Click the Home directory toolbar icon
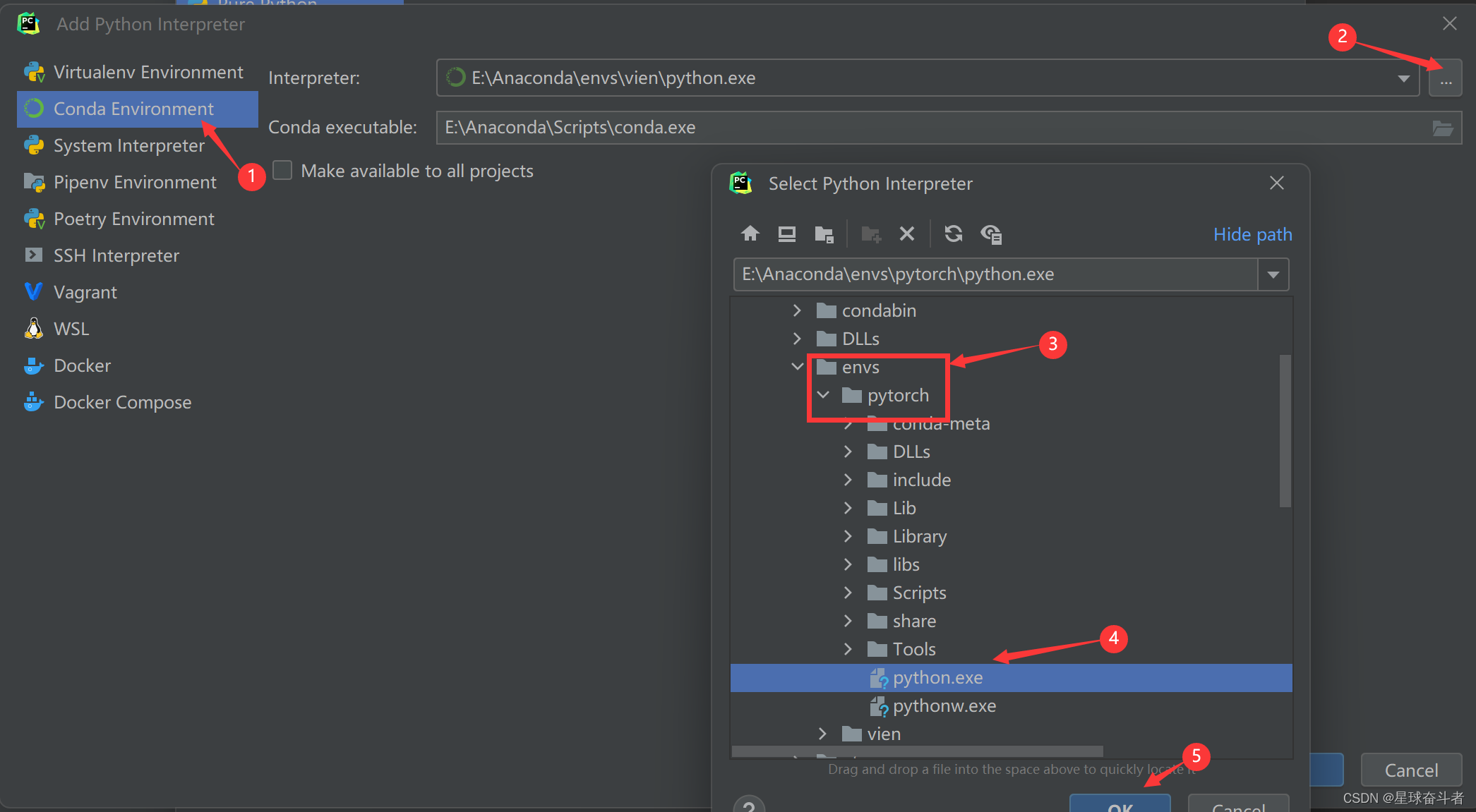 pos(750,234)
